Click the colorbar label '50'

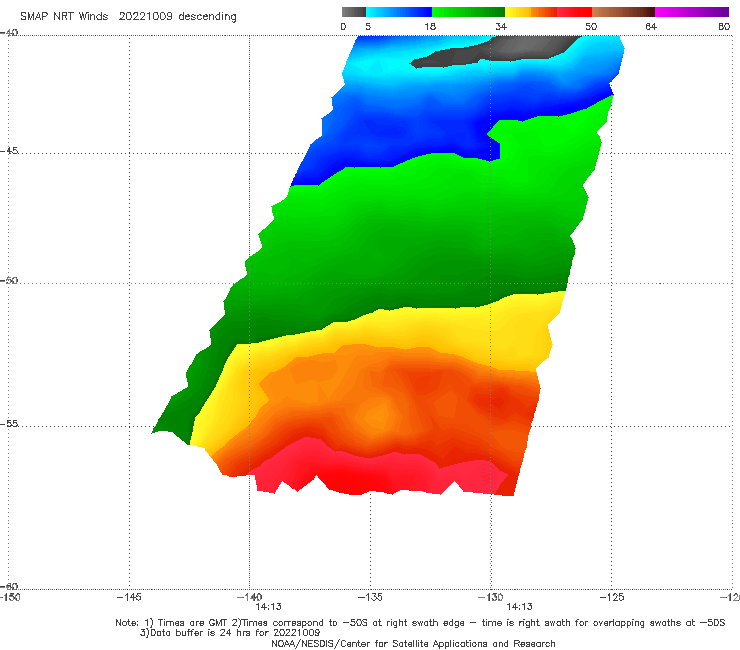coord(591,26)
